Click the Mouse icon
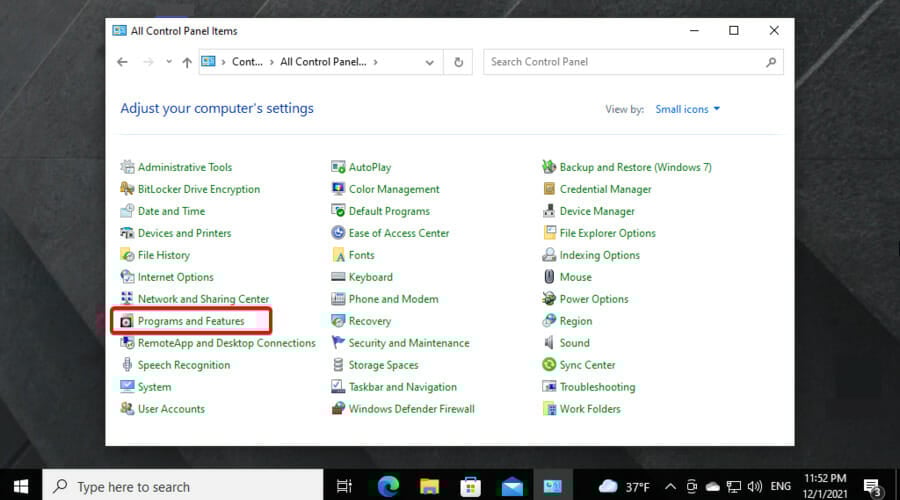Screen dimensions: 900x500 point(549,277)
